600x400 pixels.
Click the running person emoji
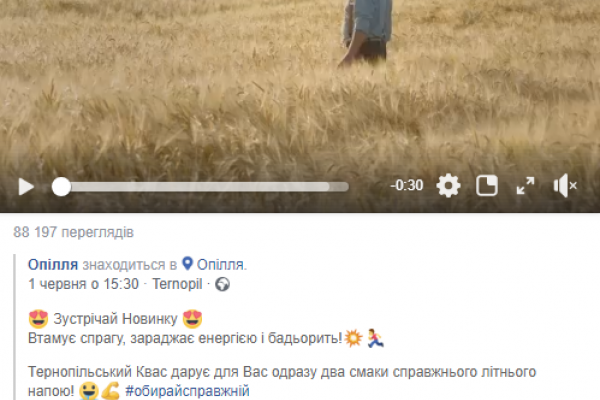[x=375, y=338]
